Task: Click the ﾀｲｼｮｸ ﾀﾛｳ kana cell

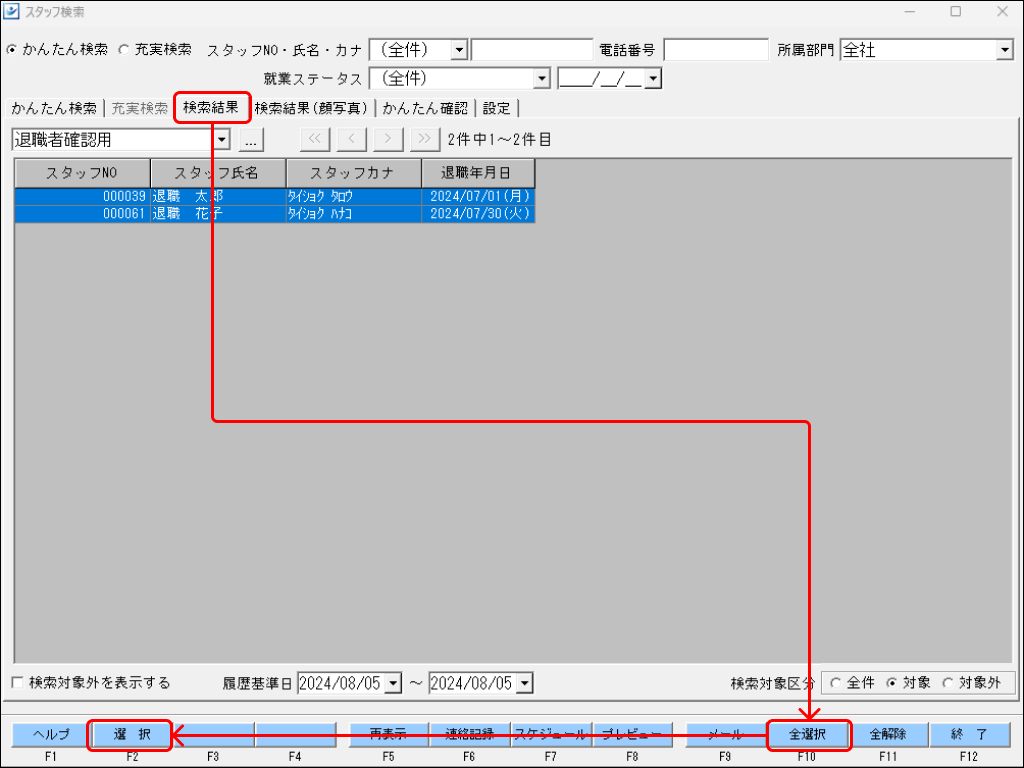Action: click(x=354, y=197)
